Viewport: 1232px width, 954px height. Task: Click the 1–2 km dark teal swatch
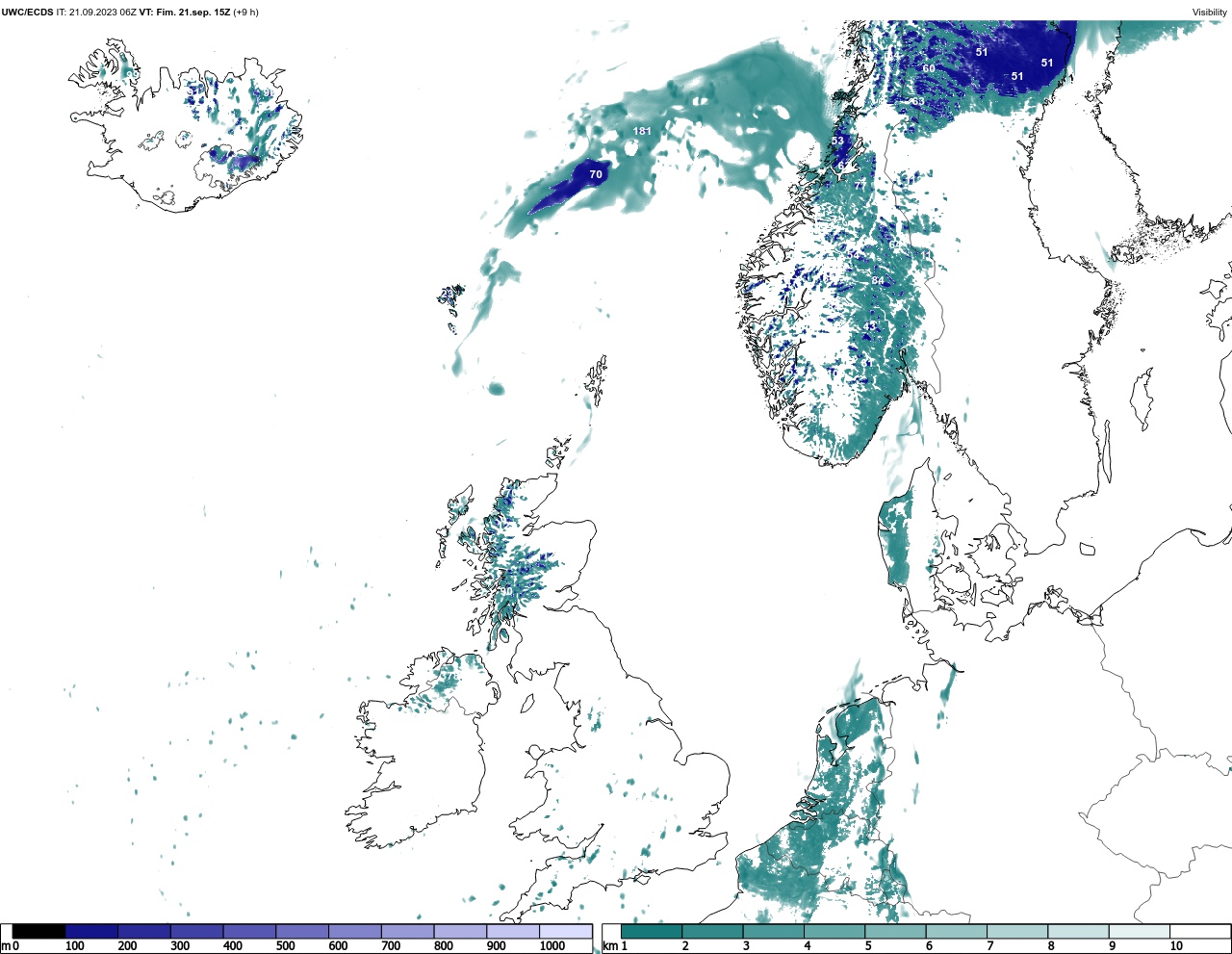pos(652,931)
